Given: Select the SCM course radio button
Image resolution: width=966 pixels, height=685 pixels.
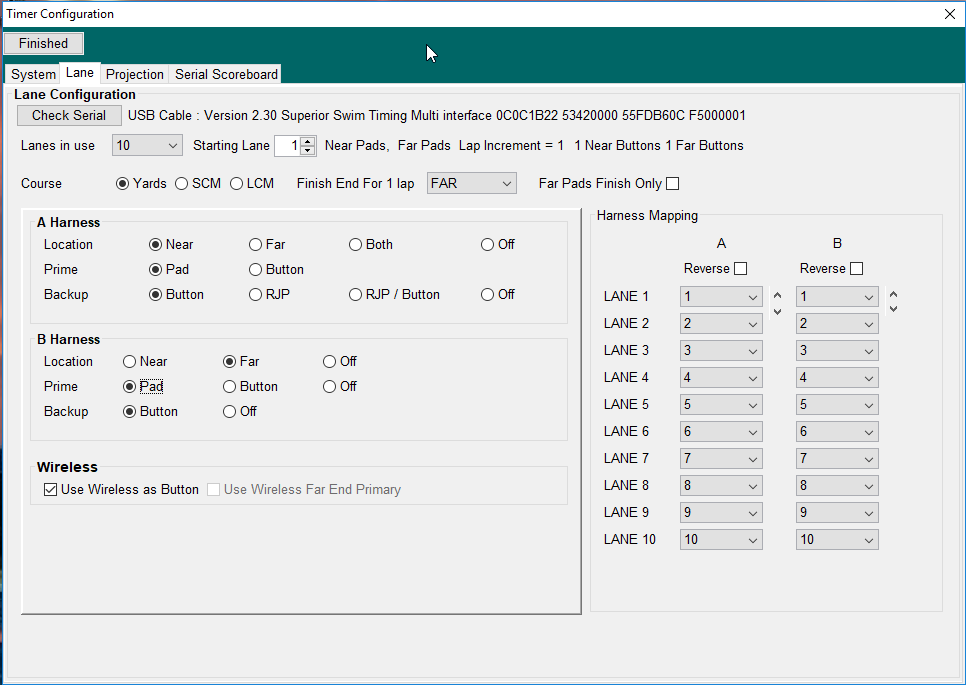Looking at the screenshot, I should (182, 184).
